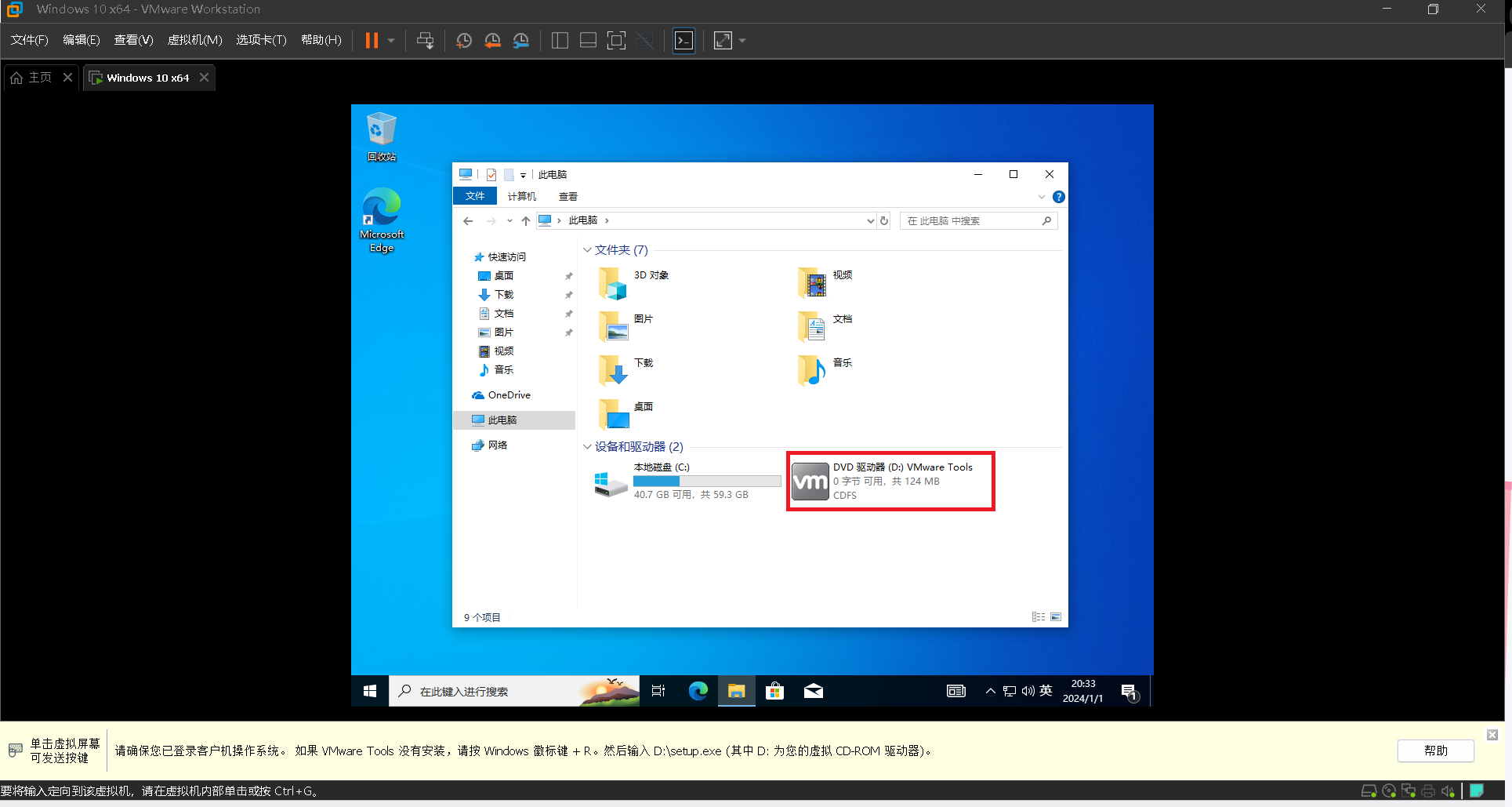Open the address bar history dropdown

pos(870,221)
